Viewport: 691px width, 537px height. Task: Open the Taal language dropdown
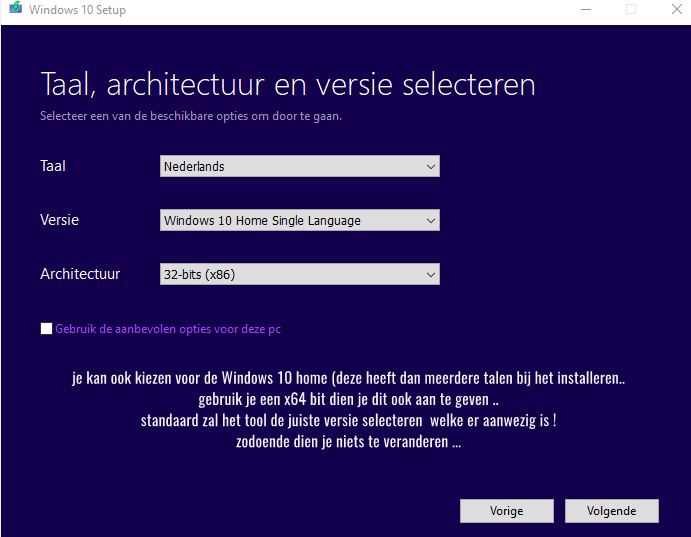pos(300,166)
